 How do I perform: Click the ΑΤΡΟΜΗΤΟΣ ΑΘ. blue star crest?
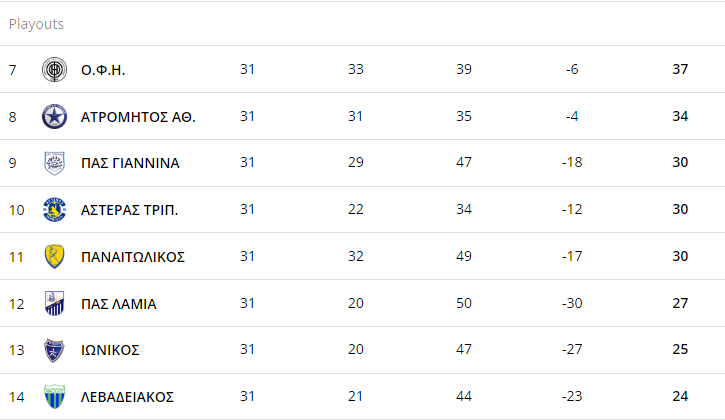(x=54, y=116)
